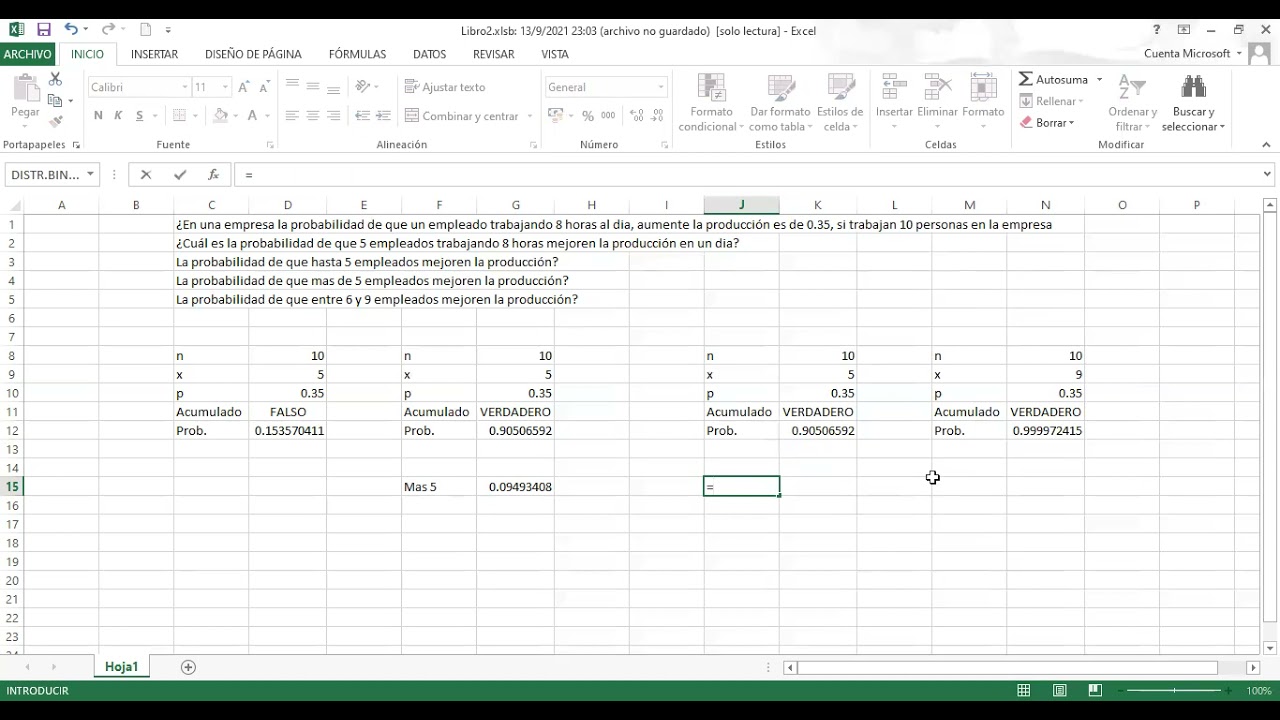Align text to the top
Viewport: 1280px width, 720px height.
(292, 87)
